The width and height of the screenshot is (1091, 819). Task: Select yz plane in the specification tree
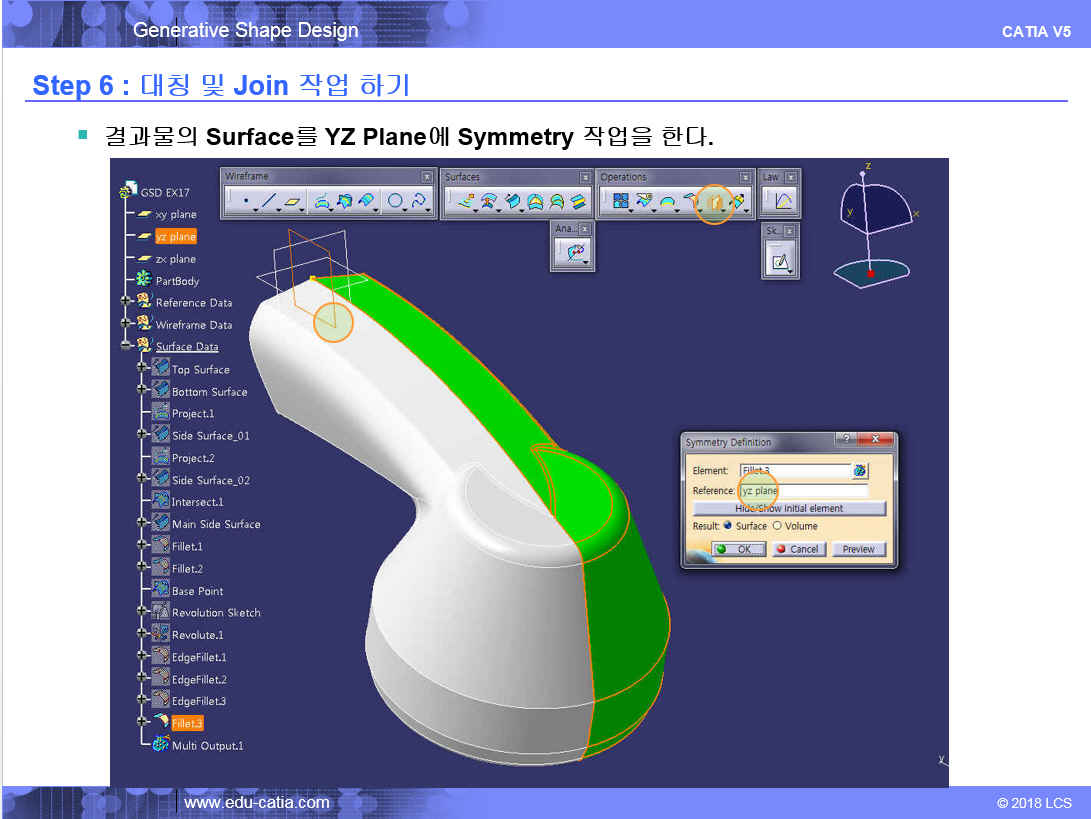[x=175, y=237]
